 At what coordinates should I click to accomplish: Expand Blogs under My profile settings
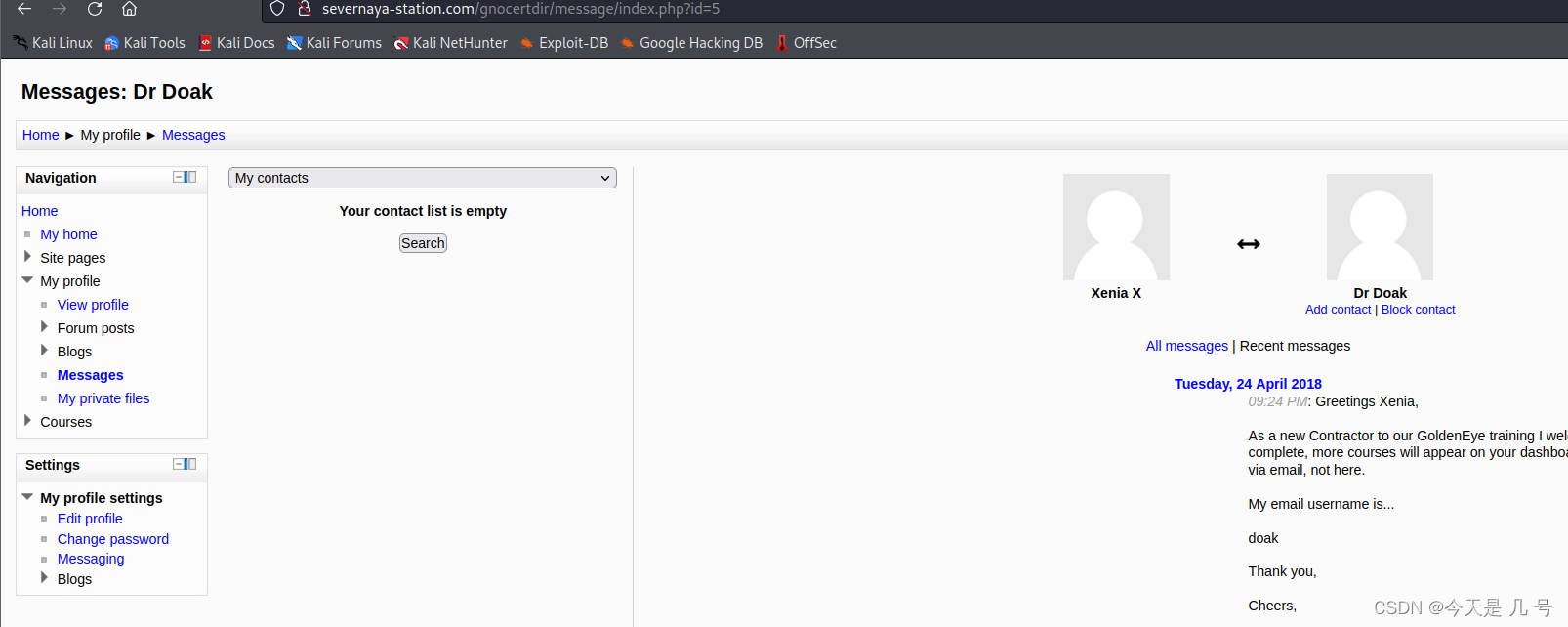[x=44, y=578]
